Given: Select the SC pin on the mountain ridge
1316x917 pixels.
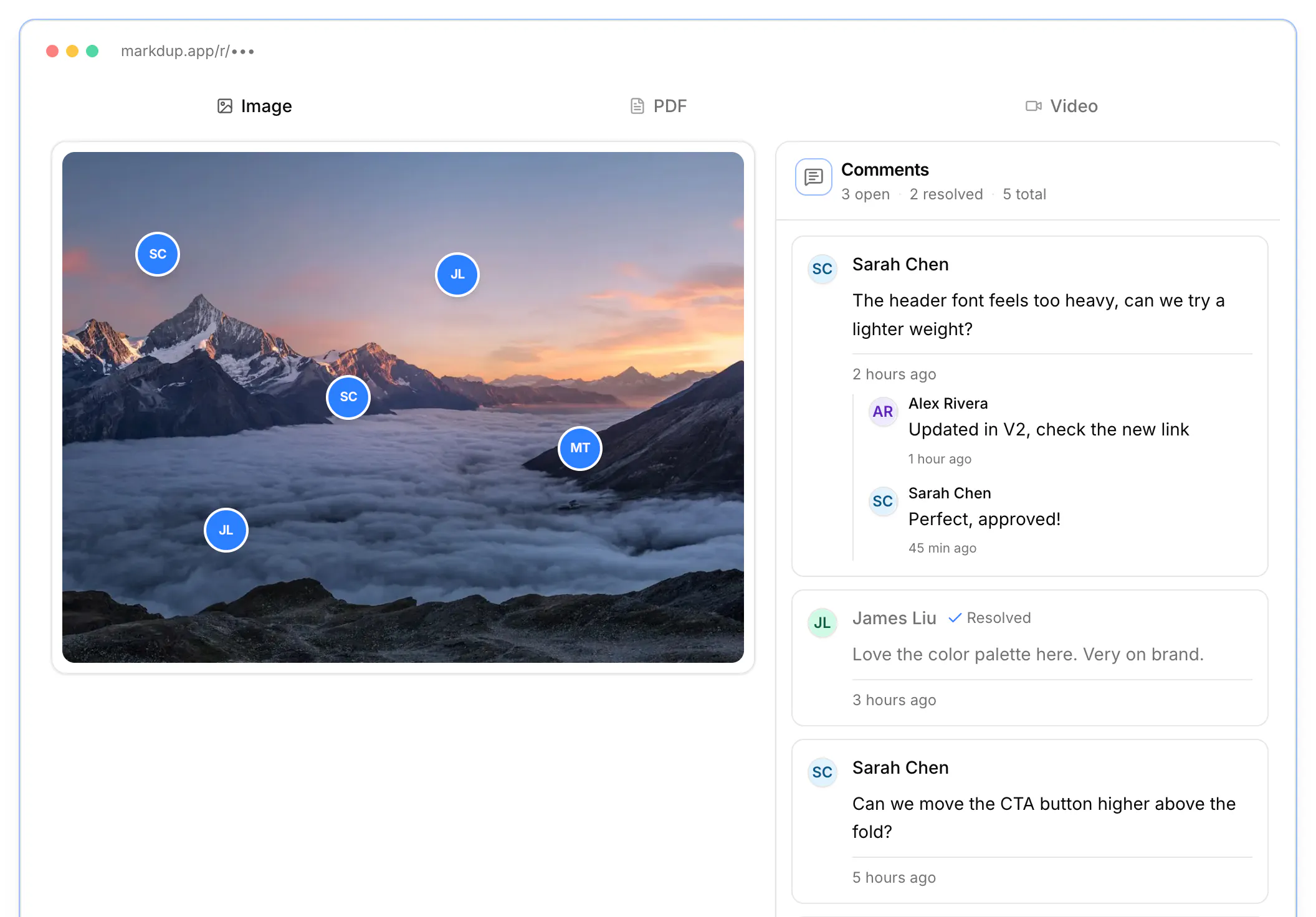Looking at the screenshot, I should (348, 397).
